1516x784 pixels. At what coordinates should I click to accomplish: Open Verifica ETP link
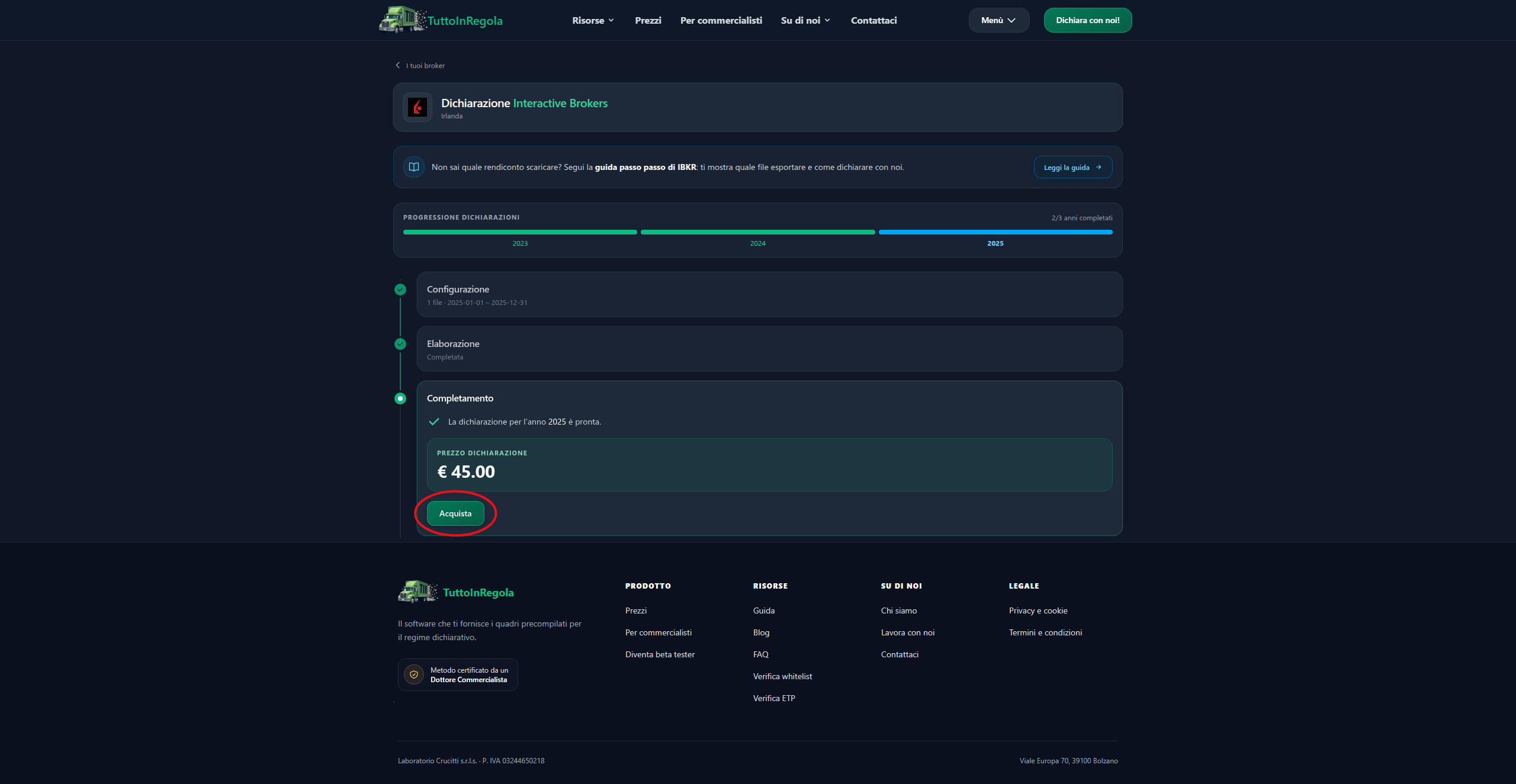tap(773, 698)
